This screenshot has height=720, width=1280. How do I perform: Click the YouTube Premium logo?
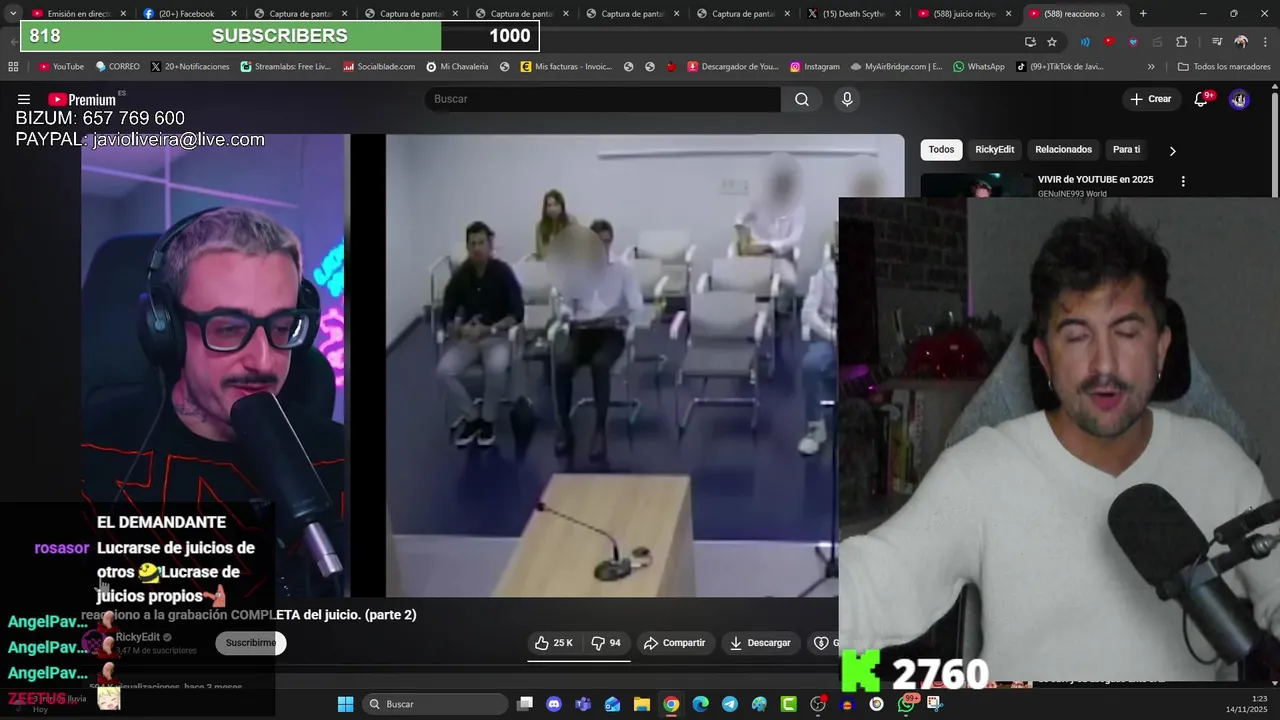(82, 99)
